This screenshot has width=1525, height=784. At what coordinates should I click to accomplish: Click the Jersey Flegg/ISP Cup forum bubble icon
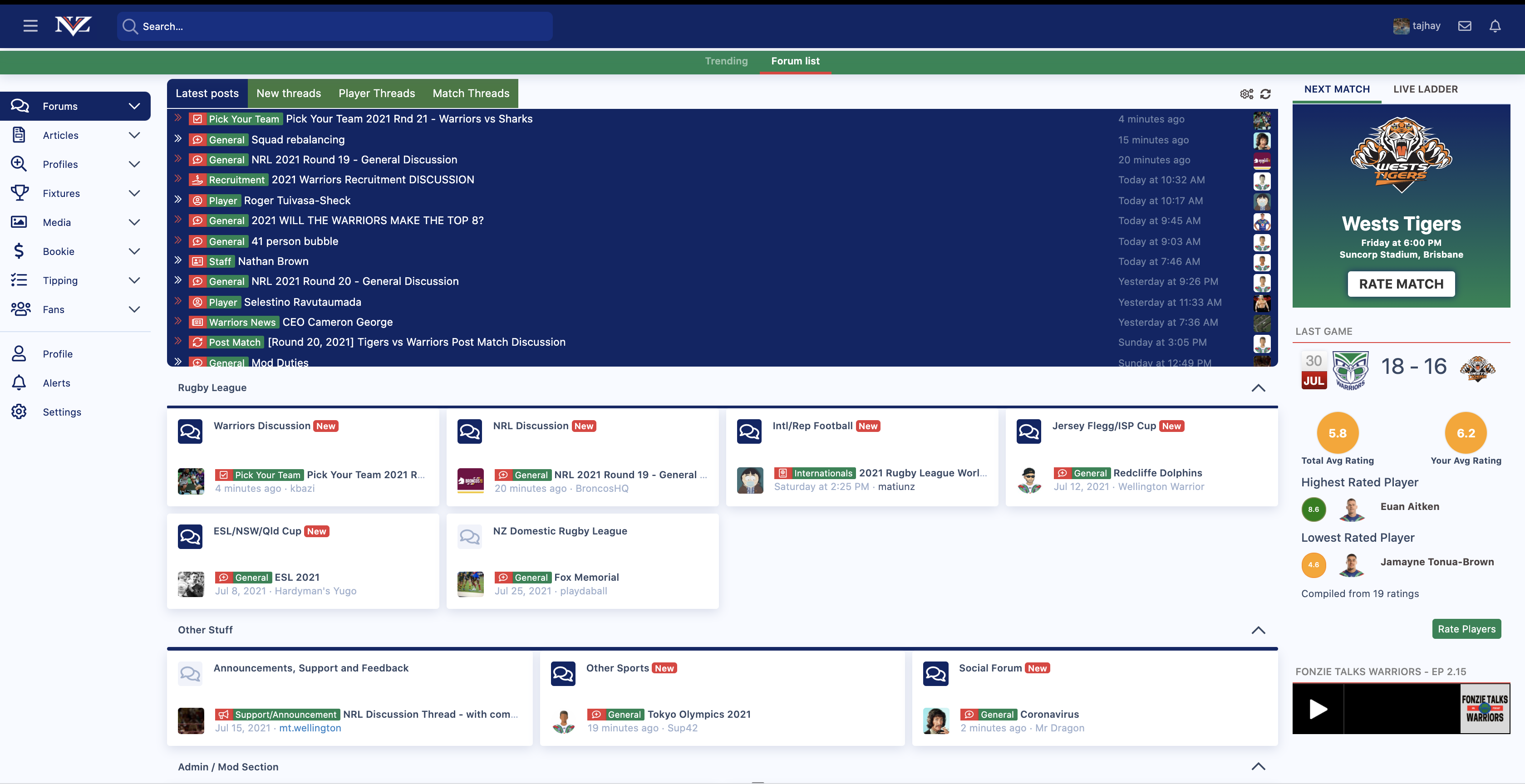click(1028, 431)
